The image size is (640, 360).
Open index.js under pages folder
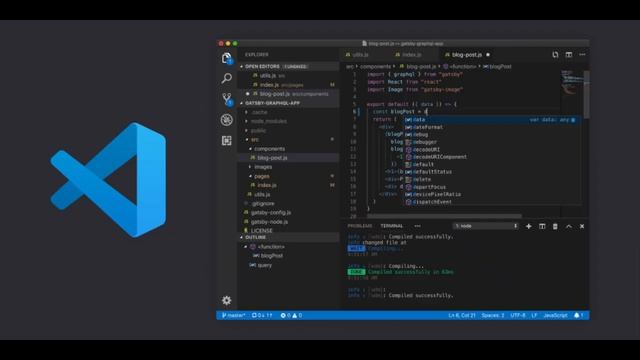tap(288, 185)
